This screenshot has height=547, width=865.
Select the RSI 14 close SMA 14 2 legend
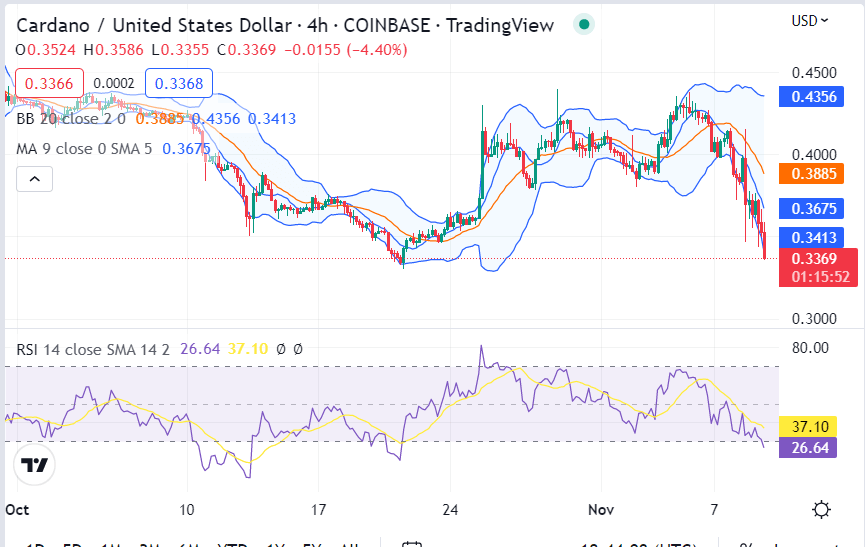click(93, 349)
